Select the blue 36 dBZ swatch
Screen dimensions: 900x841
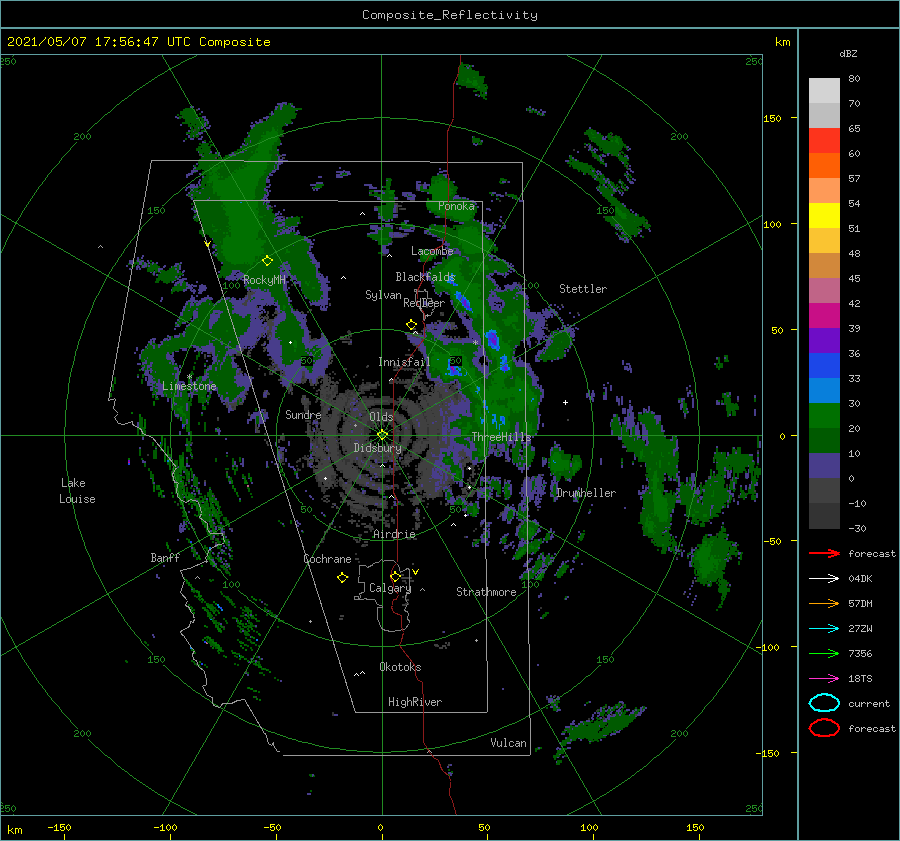824,365
